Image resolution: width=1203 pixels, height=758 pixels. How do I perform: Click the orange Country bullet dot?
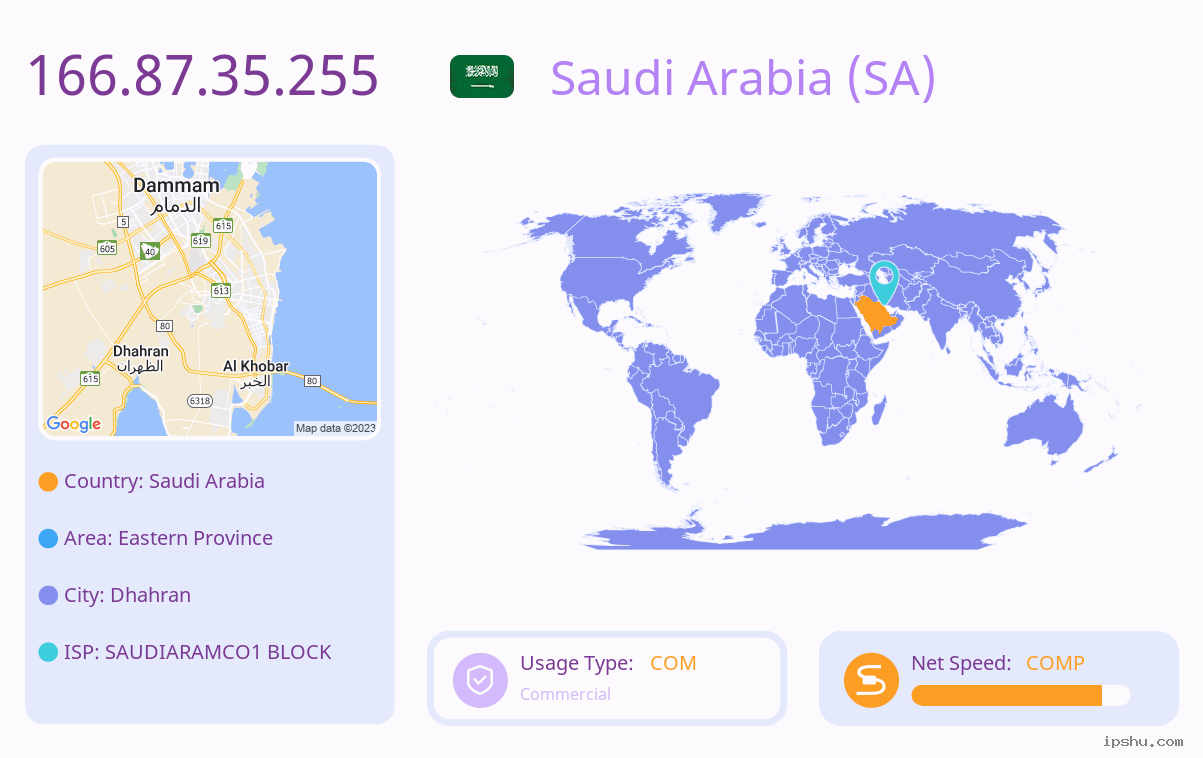tap(48, 482)
